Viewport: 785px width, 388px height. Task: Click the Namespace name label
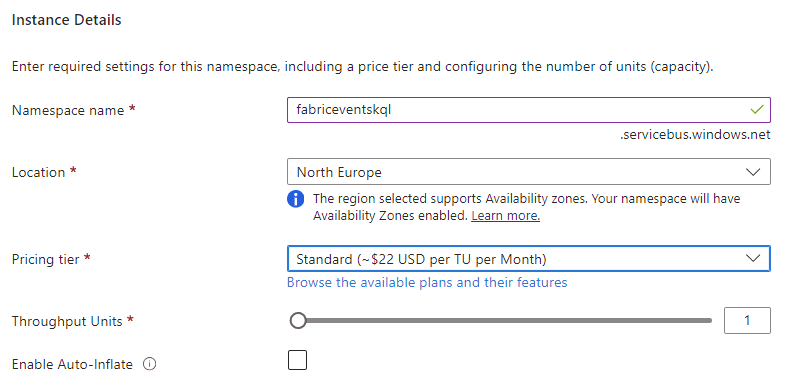(68, 110)
